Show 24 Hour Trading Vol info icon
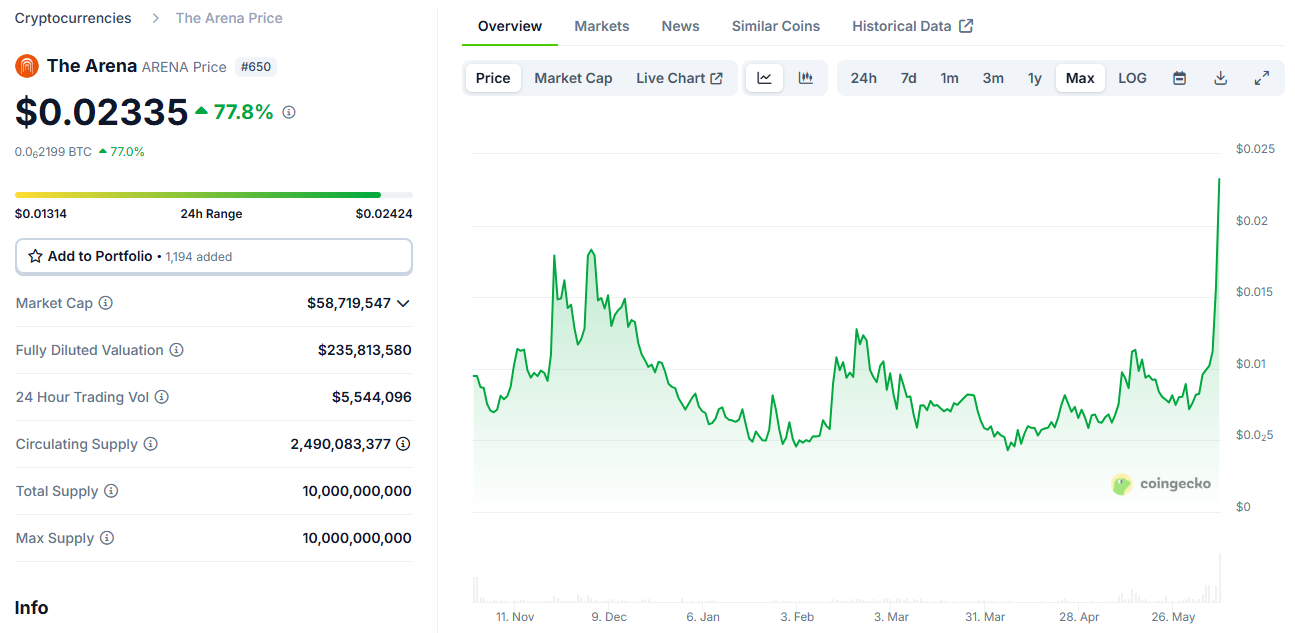The width and height of the screenshot is (1295, 633). coord(162,397)
